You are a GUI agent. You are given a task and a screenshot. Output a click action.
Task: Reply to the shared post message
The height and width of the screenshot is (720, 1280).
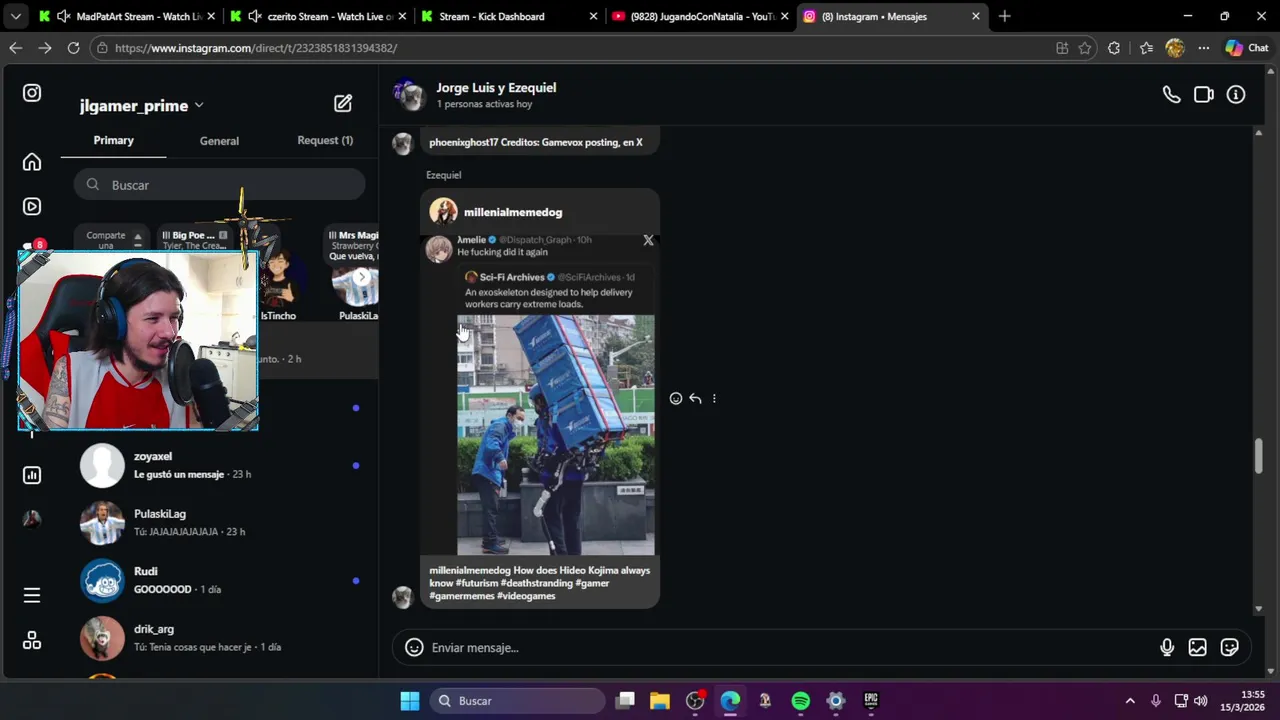[x=695, y=398]
